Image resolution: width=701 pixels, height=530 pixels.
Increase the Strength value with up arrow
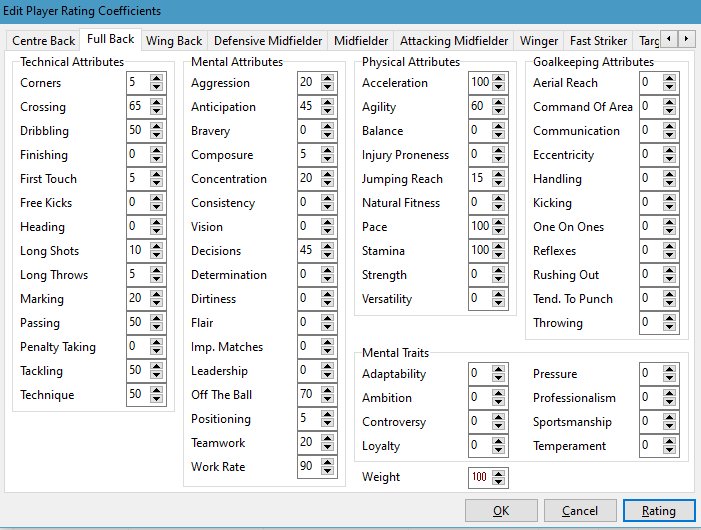[x=498, y=270]
